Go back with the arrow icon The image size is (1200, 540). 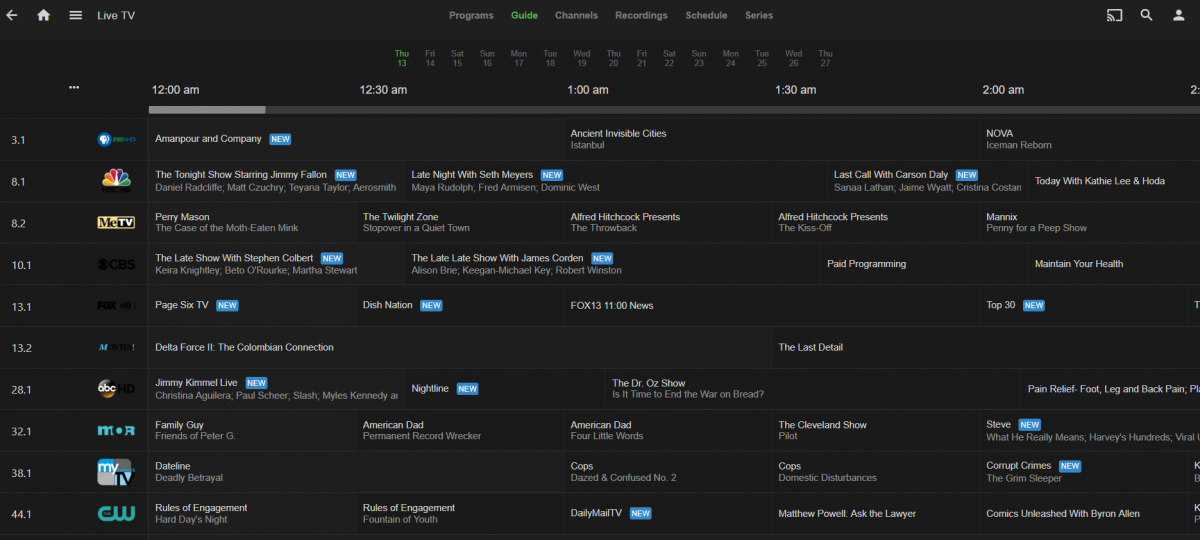tap(12, 15)
